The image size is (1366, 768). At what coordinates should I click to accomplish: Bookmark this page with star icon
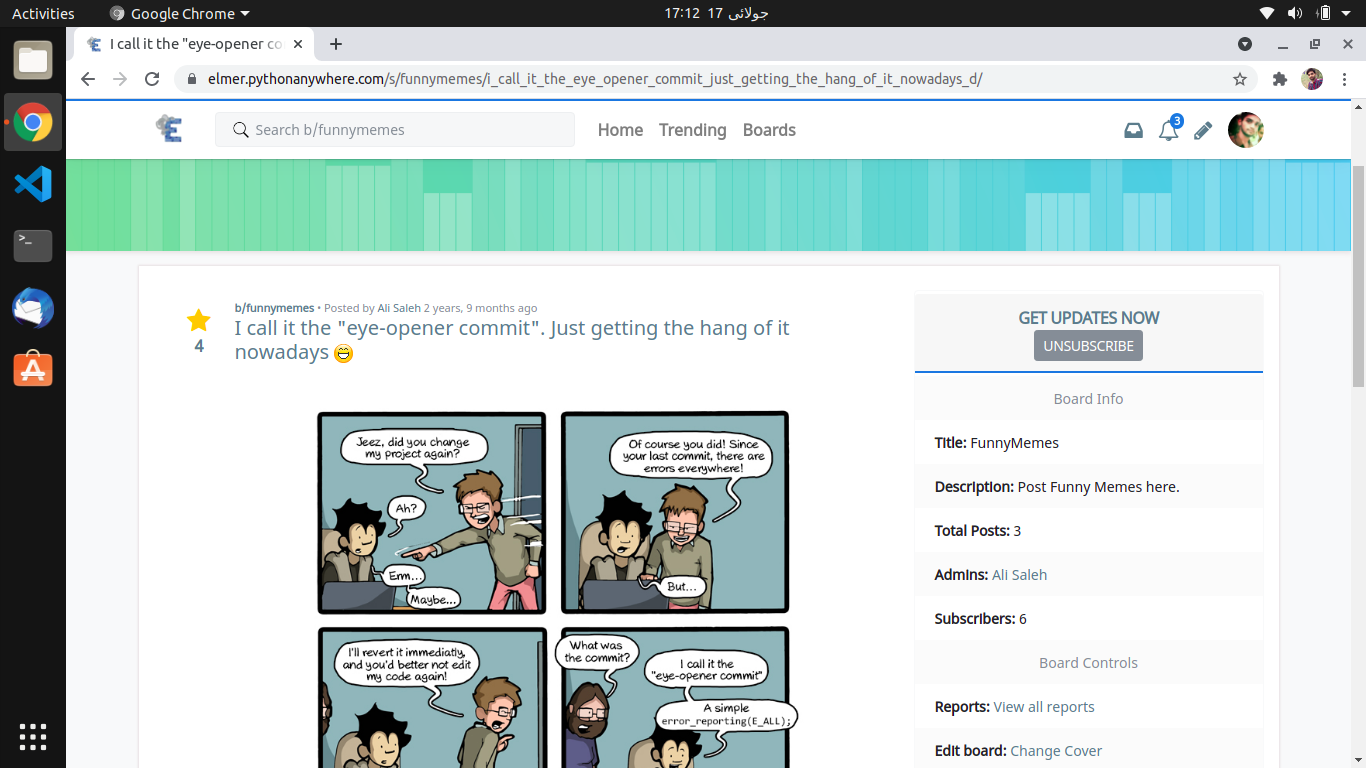[x=1240, y=79]
